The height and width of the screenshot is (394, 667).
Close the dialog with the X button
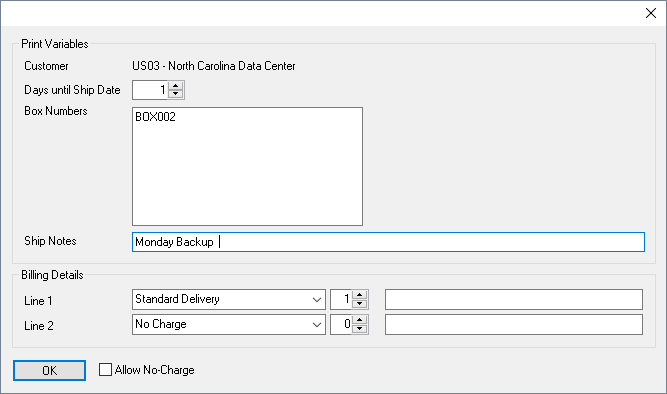click(x=650, y=13)
